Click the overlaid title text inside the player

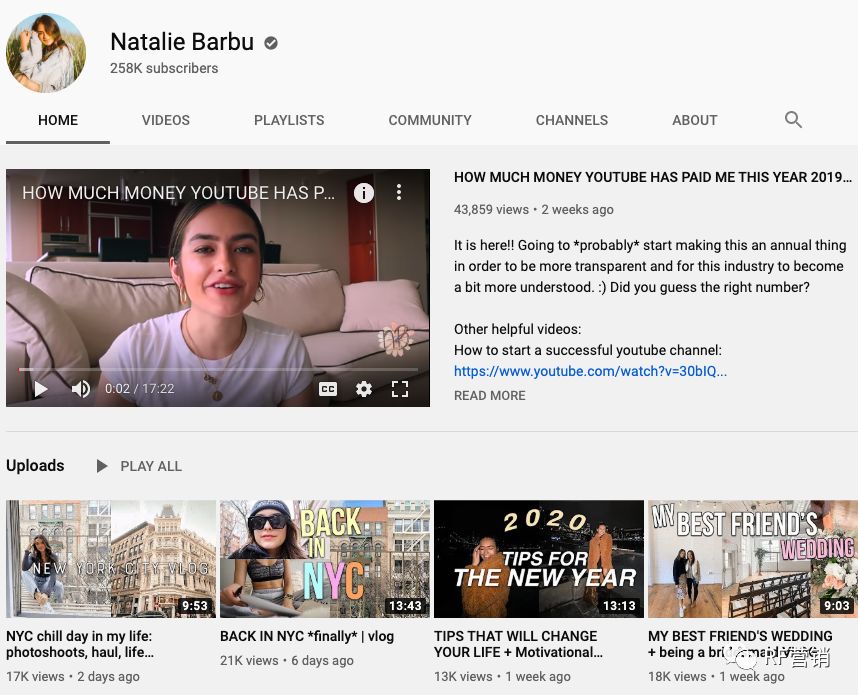coord(178,193)
